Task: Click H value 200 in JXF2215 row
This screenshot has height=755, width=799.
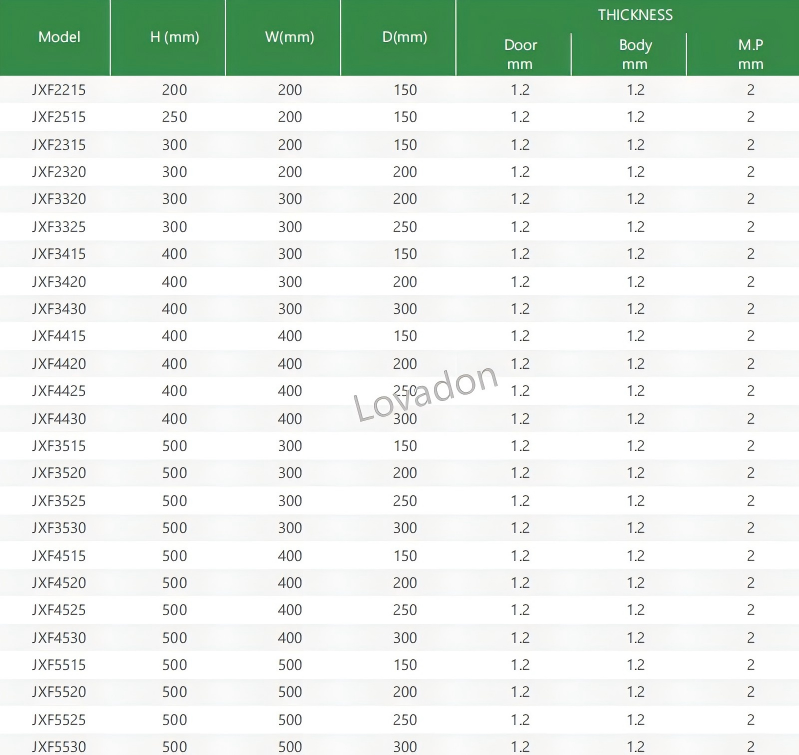Action: (x=174, y=90)
